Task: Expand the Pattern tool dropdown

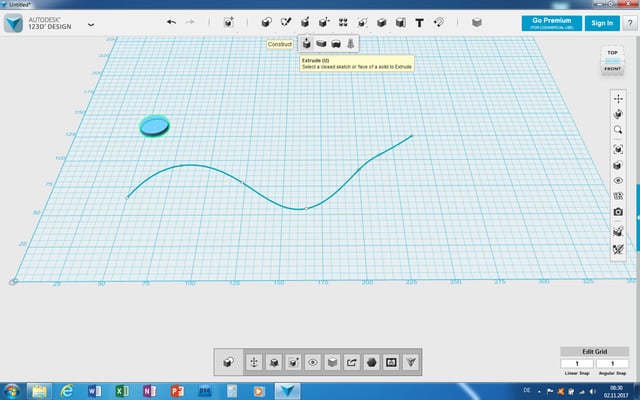Action: (343, 22)
